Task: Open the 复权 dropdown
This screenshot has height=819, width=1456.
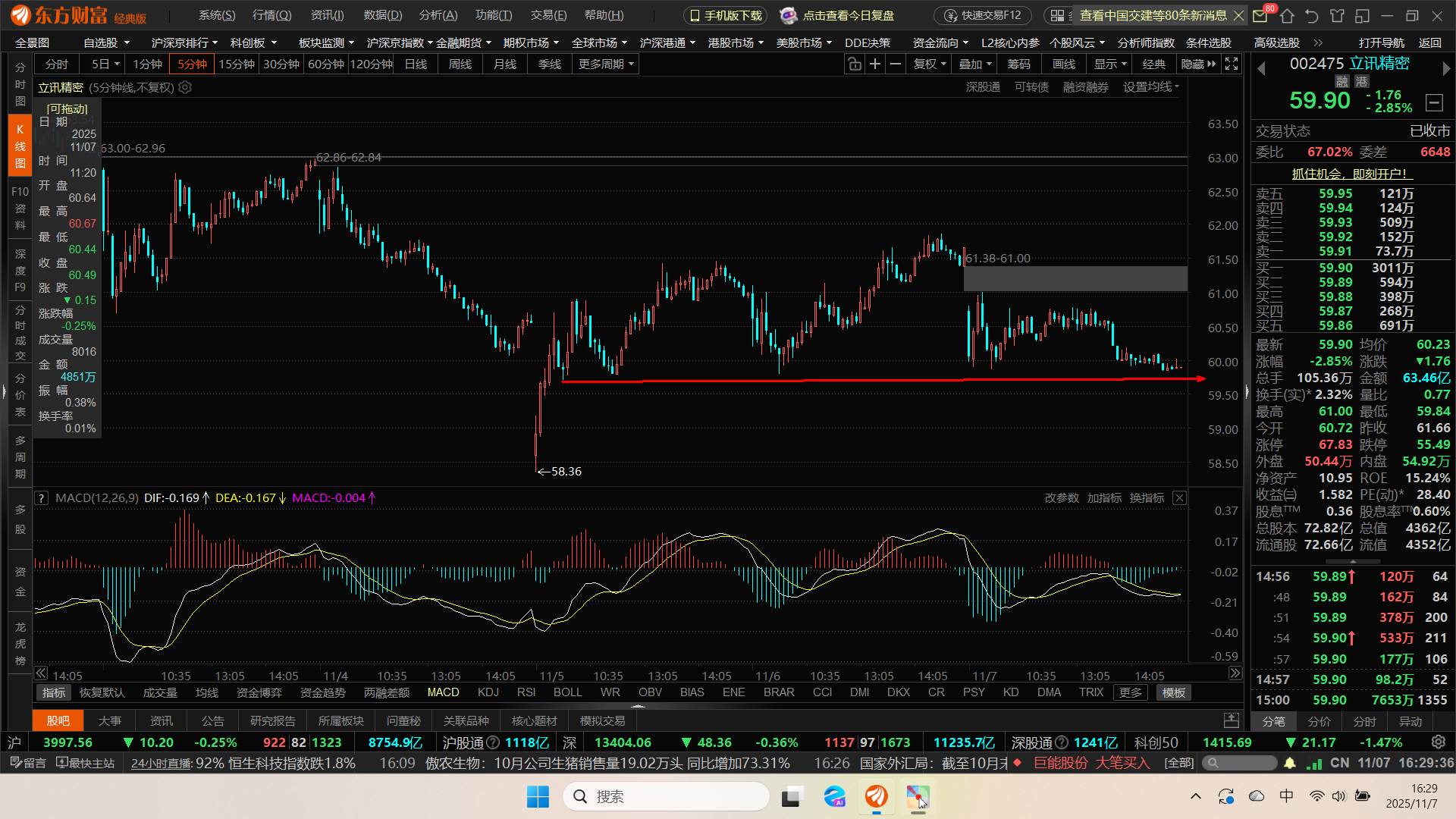Action: [x=930, y=64]
